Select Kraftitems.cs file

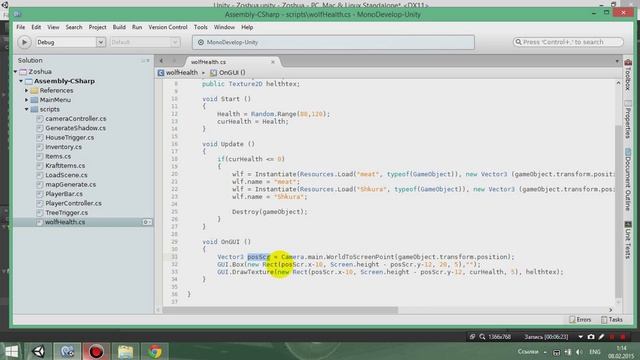tap(65, 165)
